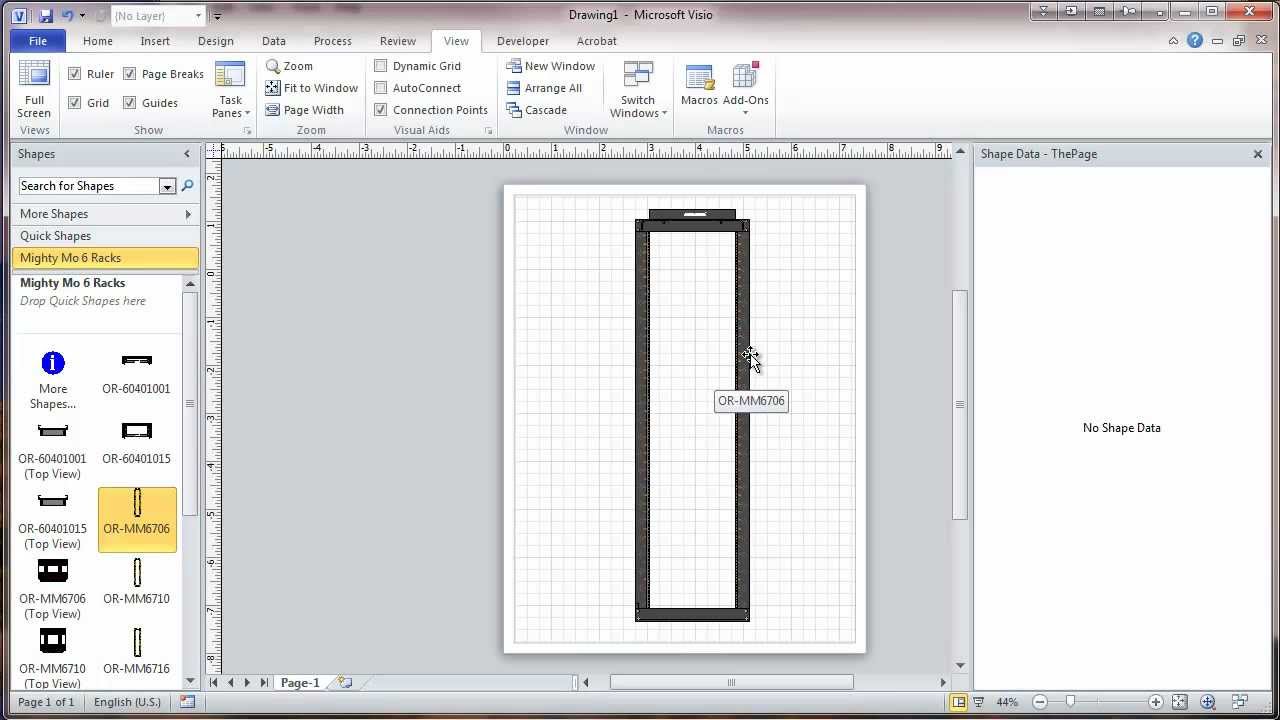This screenshot has height=720, width=1280.
Task: Click the Insert Page tab icon
Action: (x=345, y=683)
